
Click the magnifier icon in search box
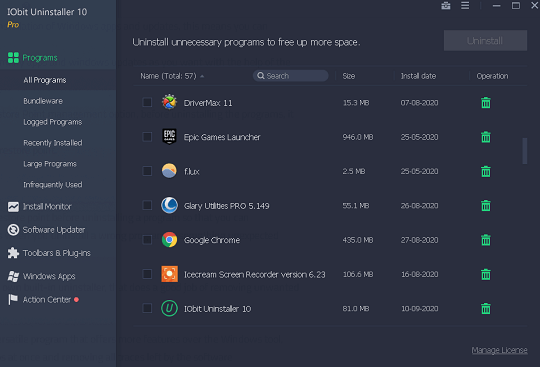(x=261, y=76)
